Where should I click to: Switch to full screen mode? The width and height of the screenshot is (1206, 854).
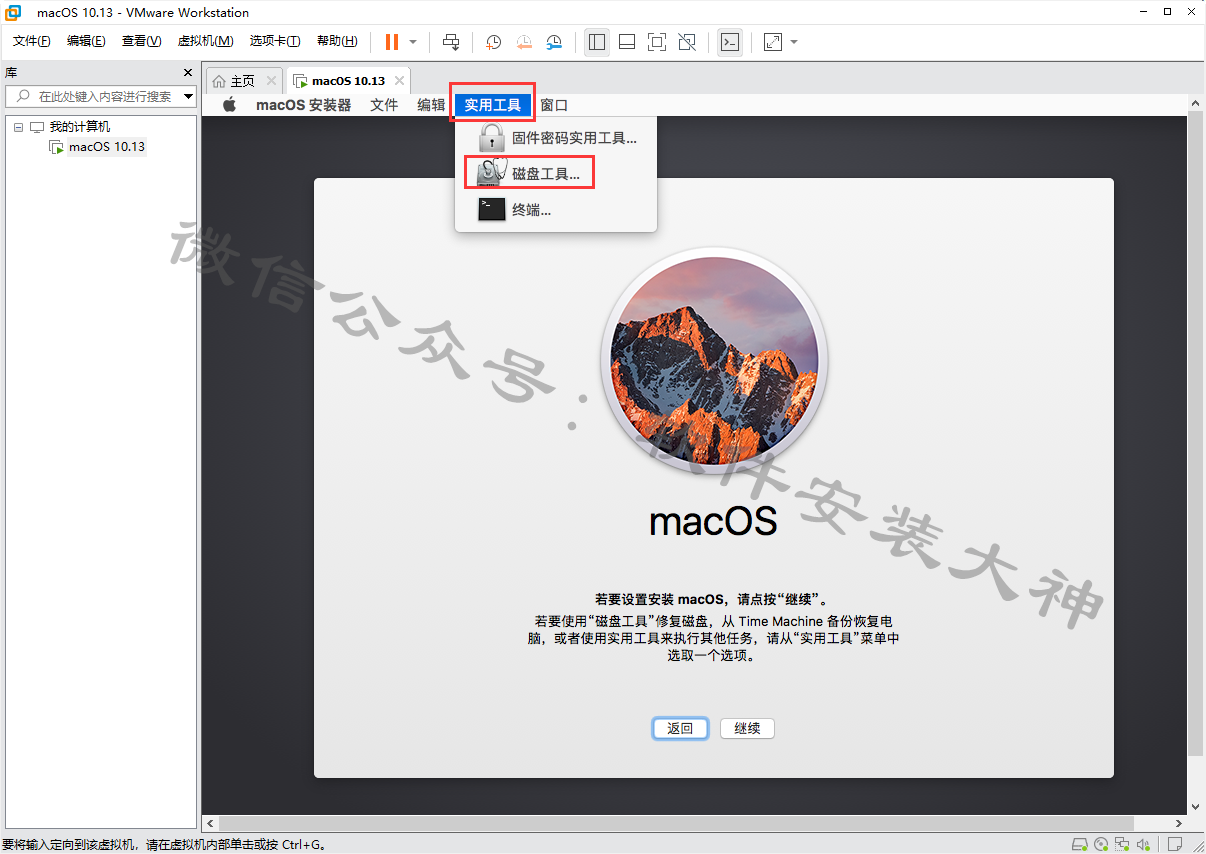point(657,42)
